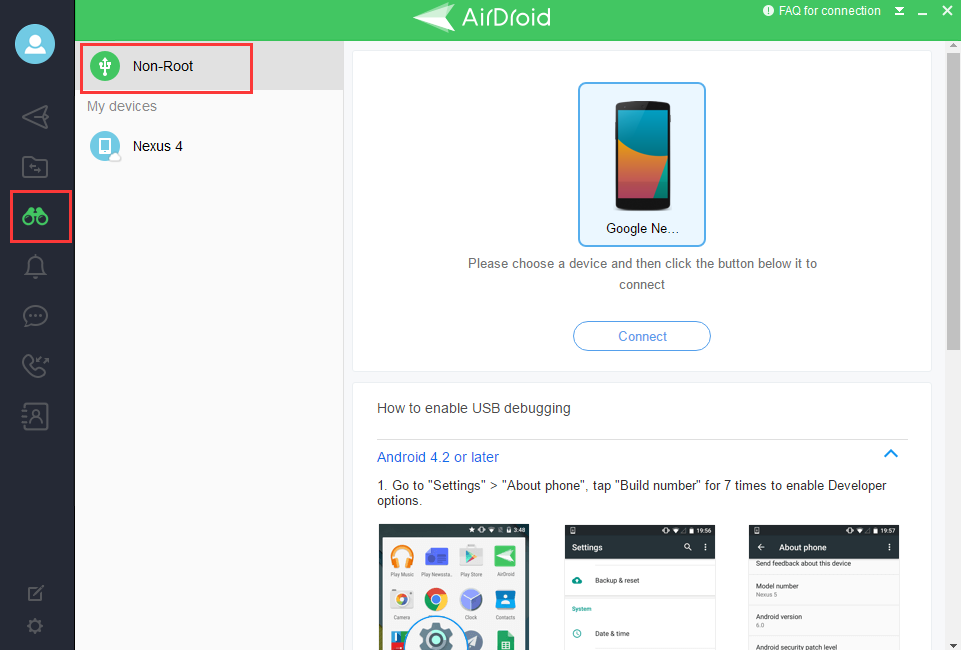Click the feedback edit icon
The image size is (961, 650).
36,593
